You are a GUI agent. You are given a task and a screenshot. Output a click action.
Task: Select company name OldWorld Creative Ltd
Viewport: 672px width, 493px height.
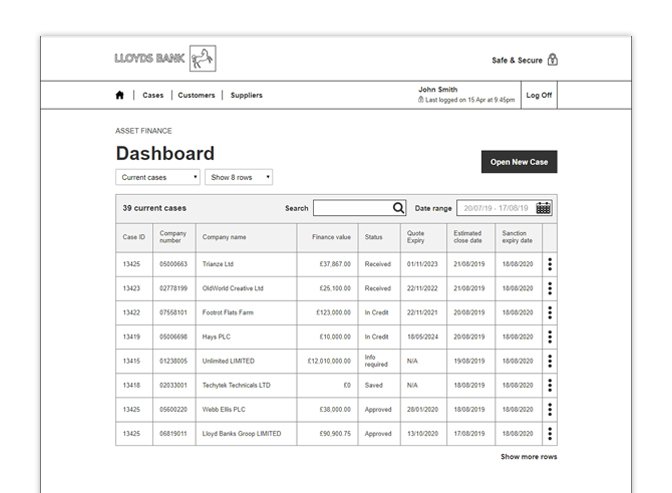pos(233,289)
